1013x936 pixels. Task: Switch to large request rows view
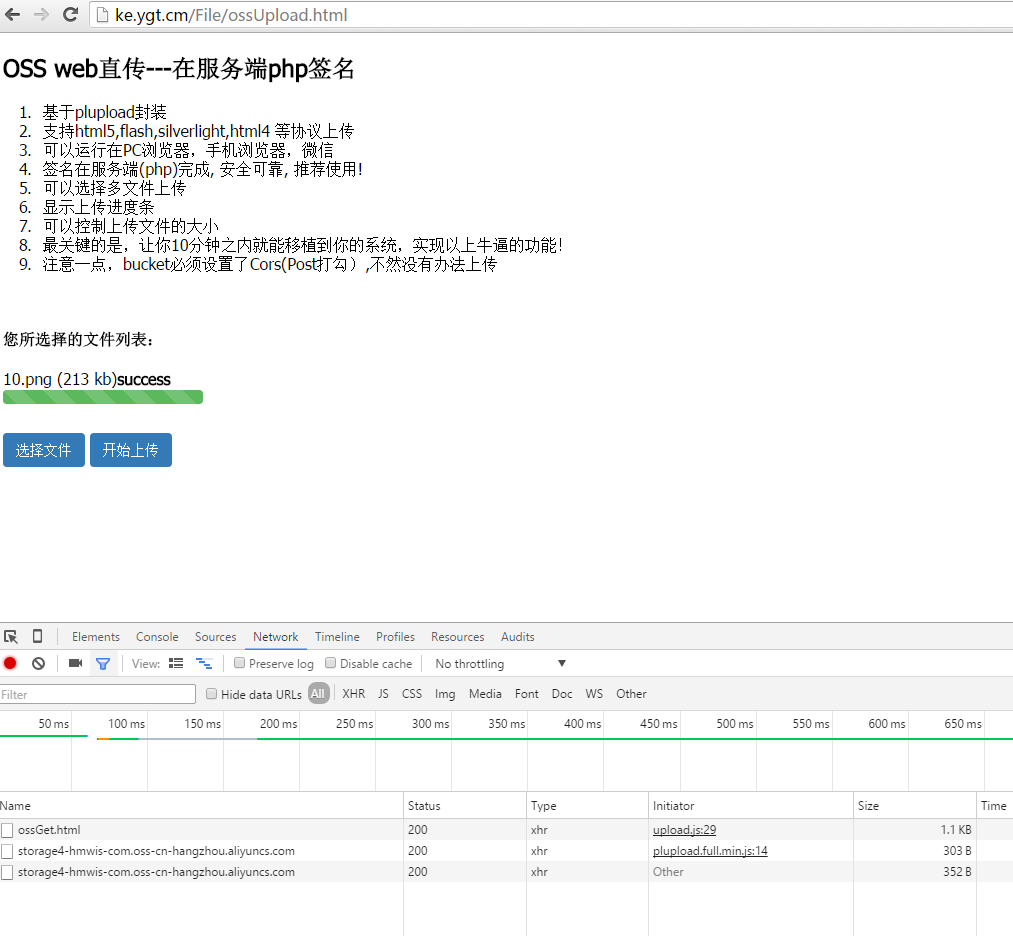(x=176, y=663)
